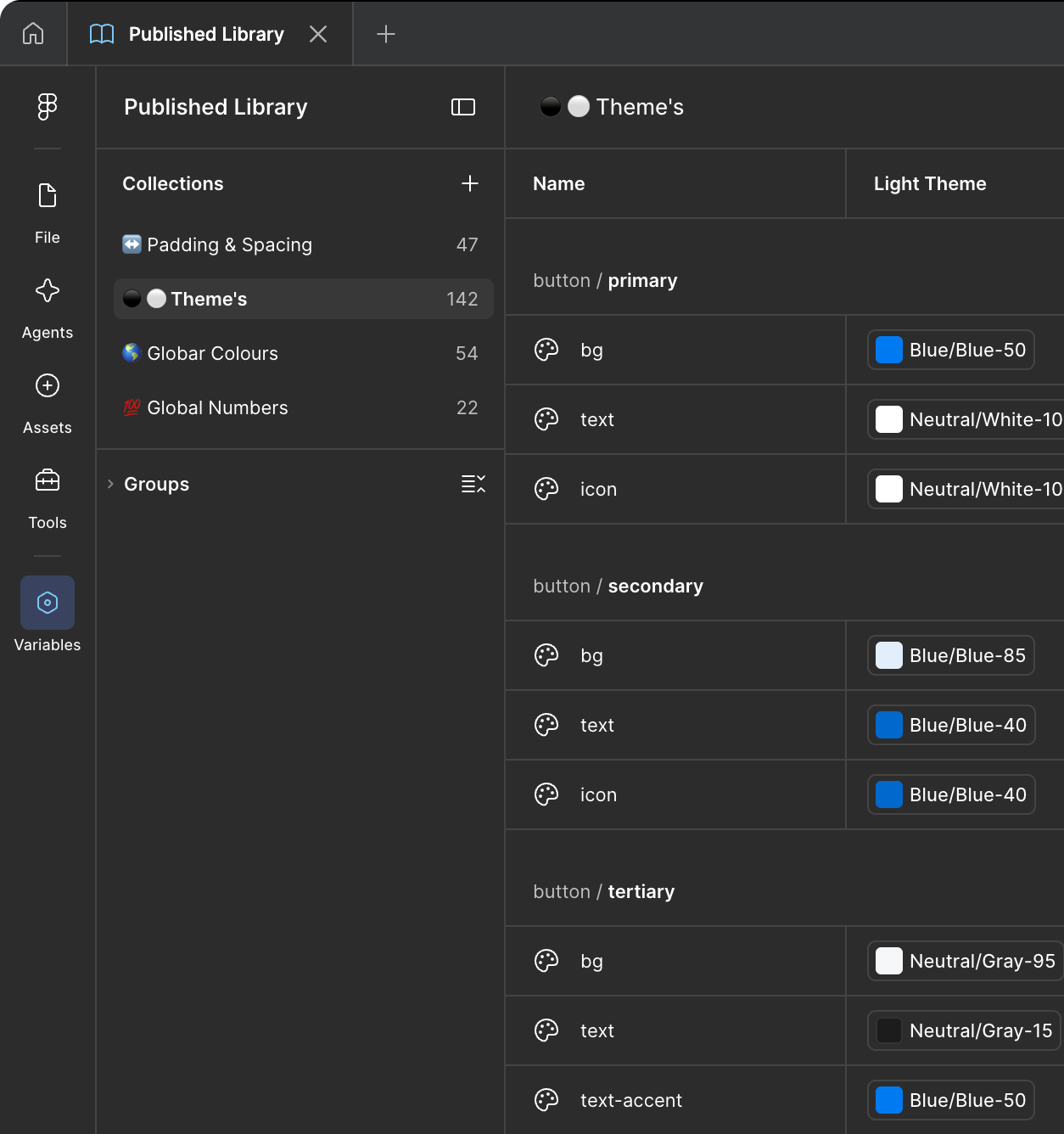Click the Collections section heading

[x=173, y=183]
